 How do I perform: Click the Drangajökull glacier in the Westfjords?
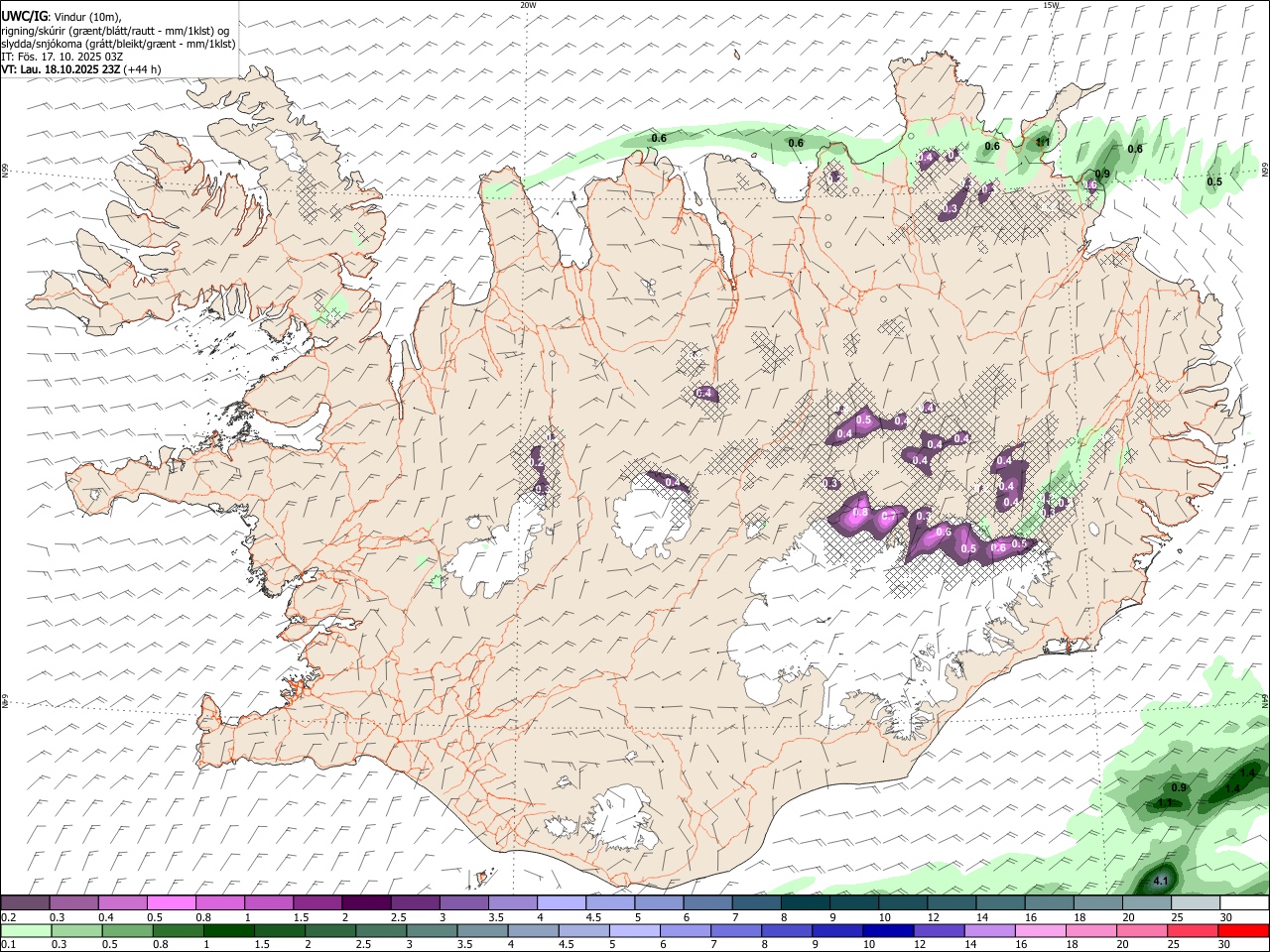pos(289,147)
